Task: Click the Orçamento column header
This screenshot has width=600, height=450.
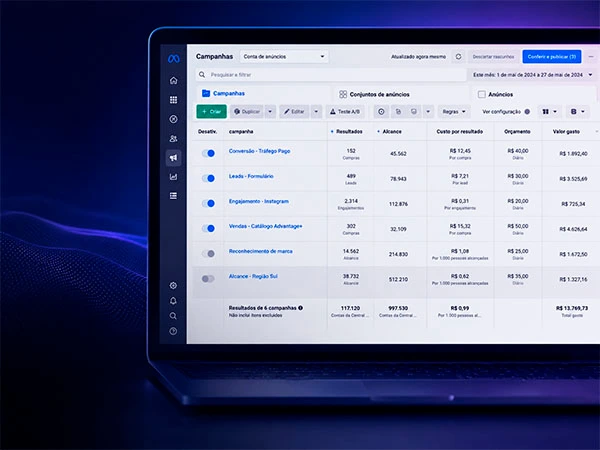Action: pos(517,132)
